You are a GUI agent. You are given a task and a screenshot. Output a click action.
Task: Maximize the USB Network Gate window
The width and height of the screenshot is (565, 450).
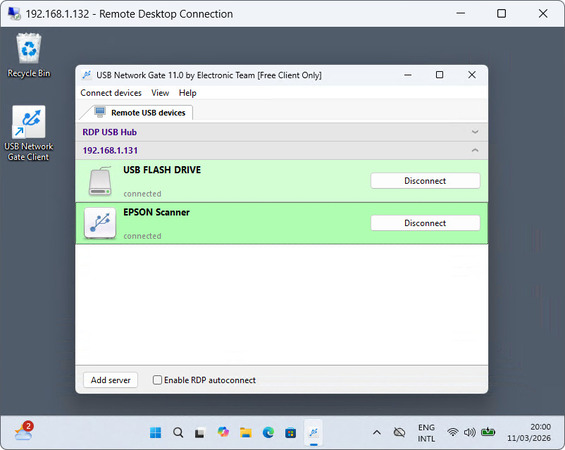click(439, 75)
